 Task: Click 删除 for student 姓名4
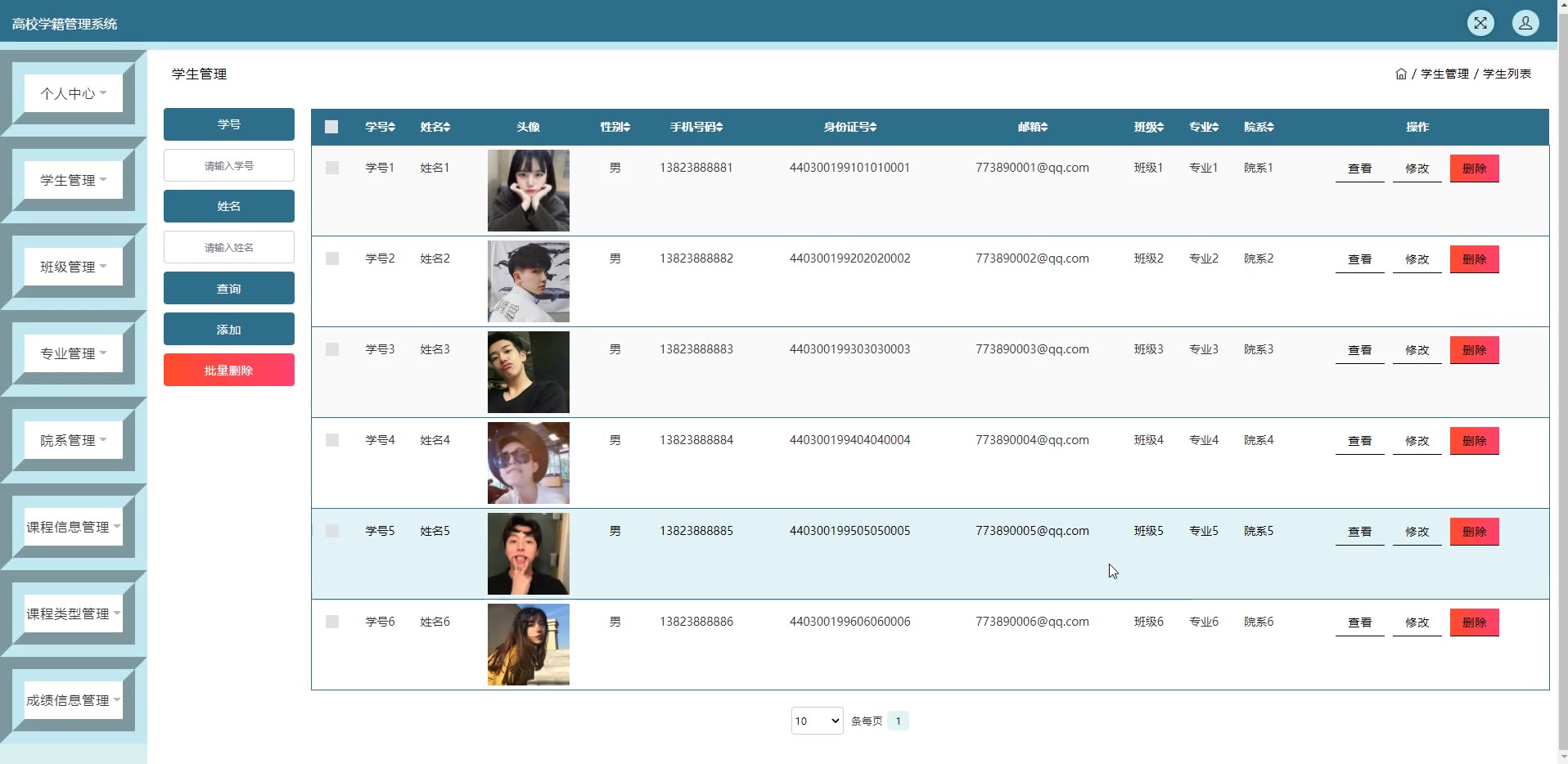(1475, 441)
